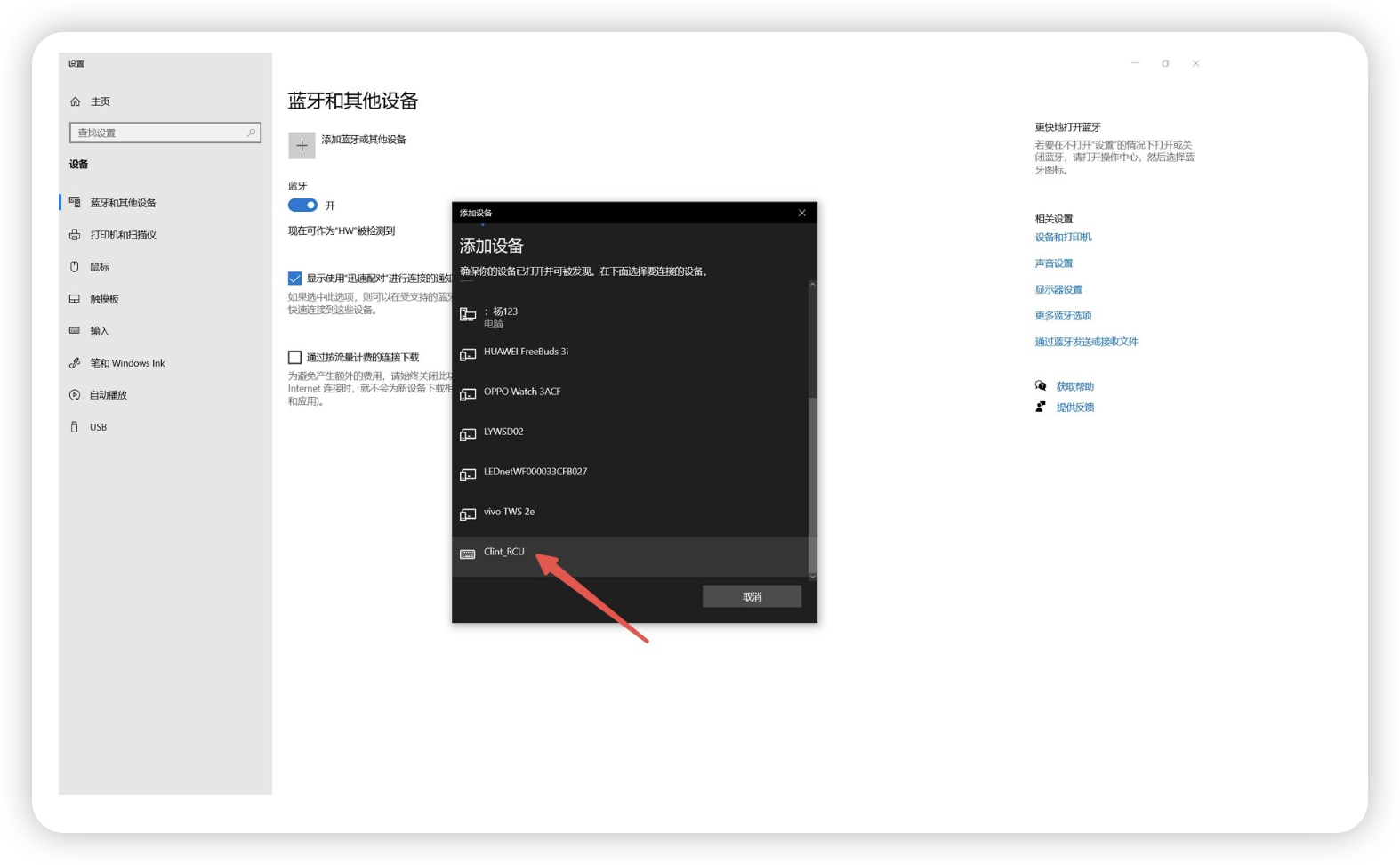
Task: Click the plus icon to add Bluetooth device
Action: pos(302,146)
